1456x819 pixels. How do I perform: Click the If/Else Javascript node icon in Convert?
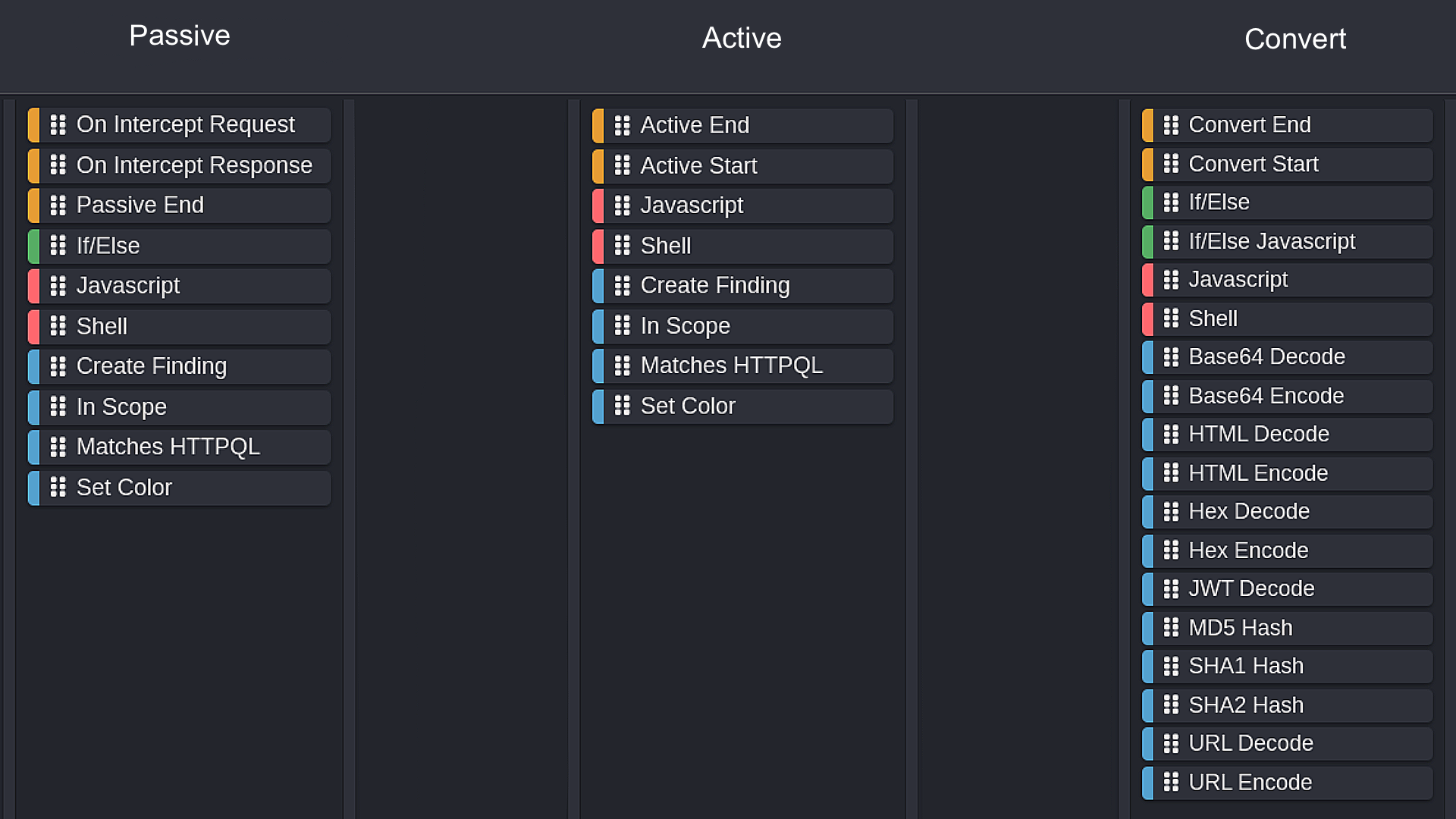tap(1170, 241)
